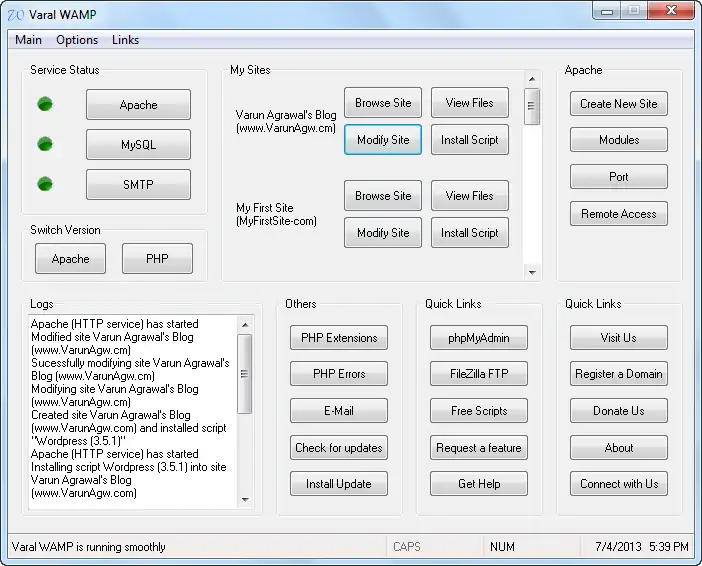Click Check for updates
This screenshot has width=702, height=566.
tap(339, 448)
